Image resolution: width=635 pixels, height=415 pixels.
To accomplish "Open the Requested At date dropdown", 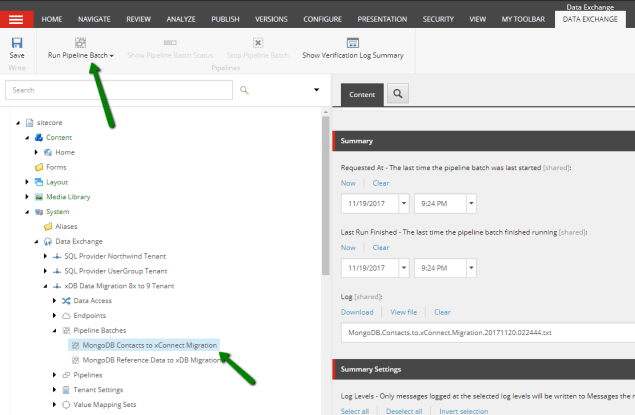I will (404, 204).
